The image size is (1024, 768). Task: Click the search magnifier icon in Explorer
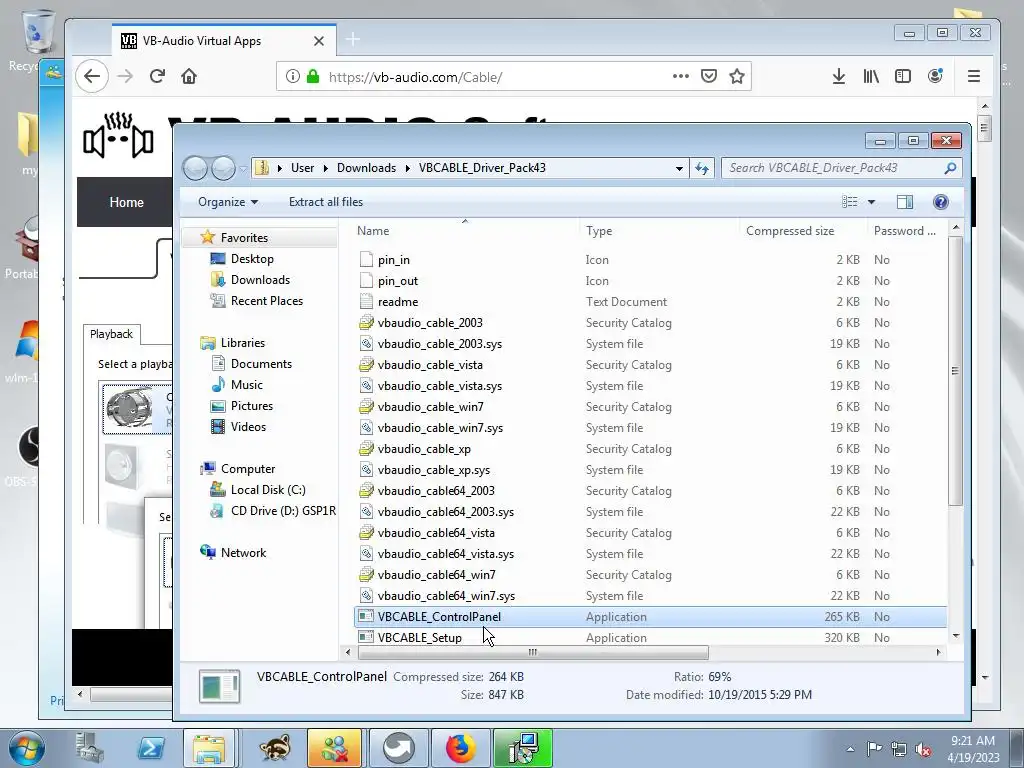point(950,168)
